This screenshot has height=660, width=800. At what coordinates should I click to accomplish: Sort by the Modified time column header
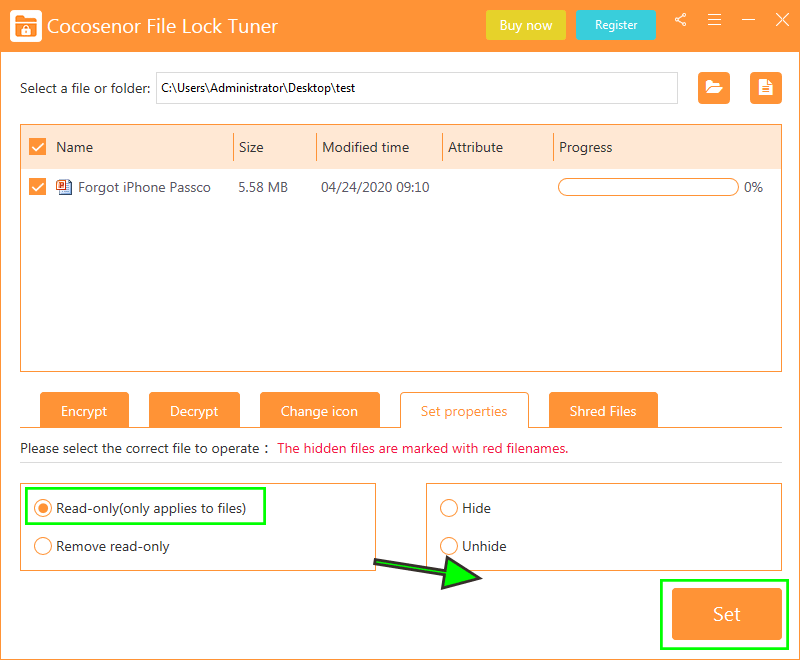(365, 147)
